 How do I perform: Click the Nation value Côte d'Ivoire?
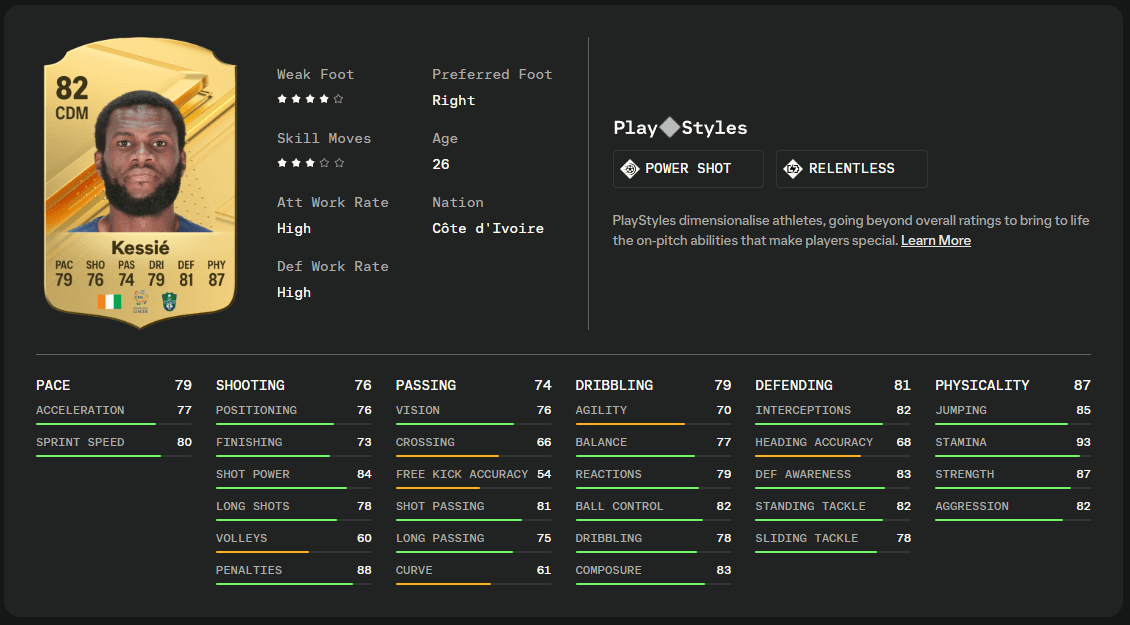488,229
